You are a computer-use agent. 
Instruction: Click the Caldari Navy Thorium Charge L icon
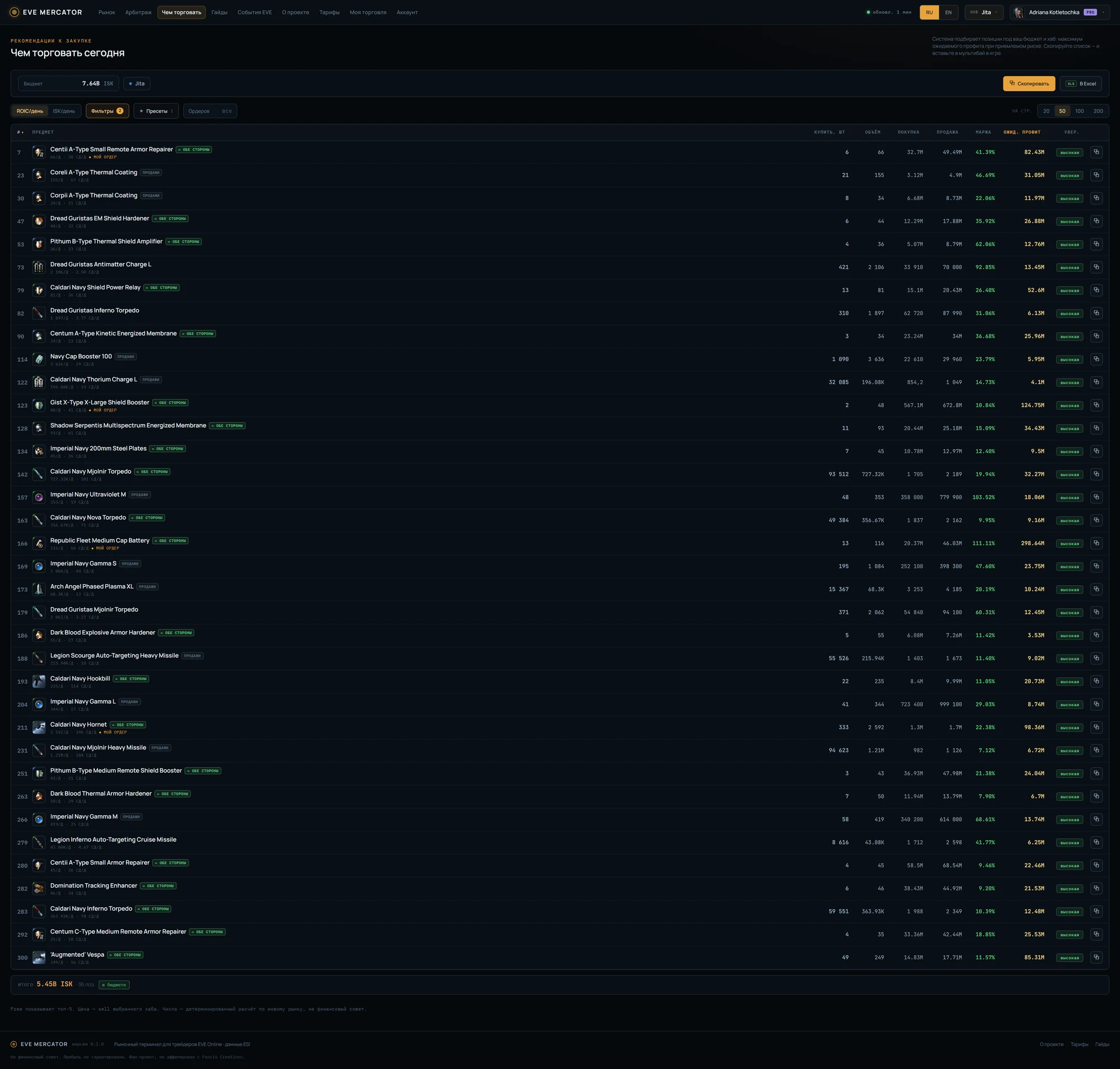point(39,382)
